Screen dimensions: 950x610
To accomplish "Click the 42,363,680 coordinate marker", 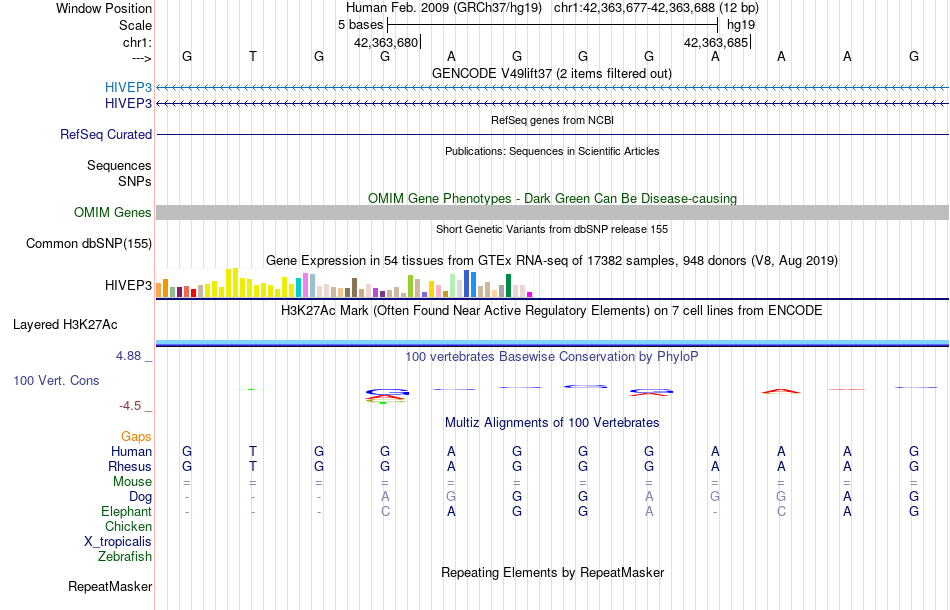I will click(x=386, y=42).
